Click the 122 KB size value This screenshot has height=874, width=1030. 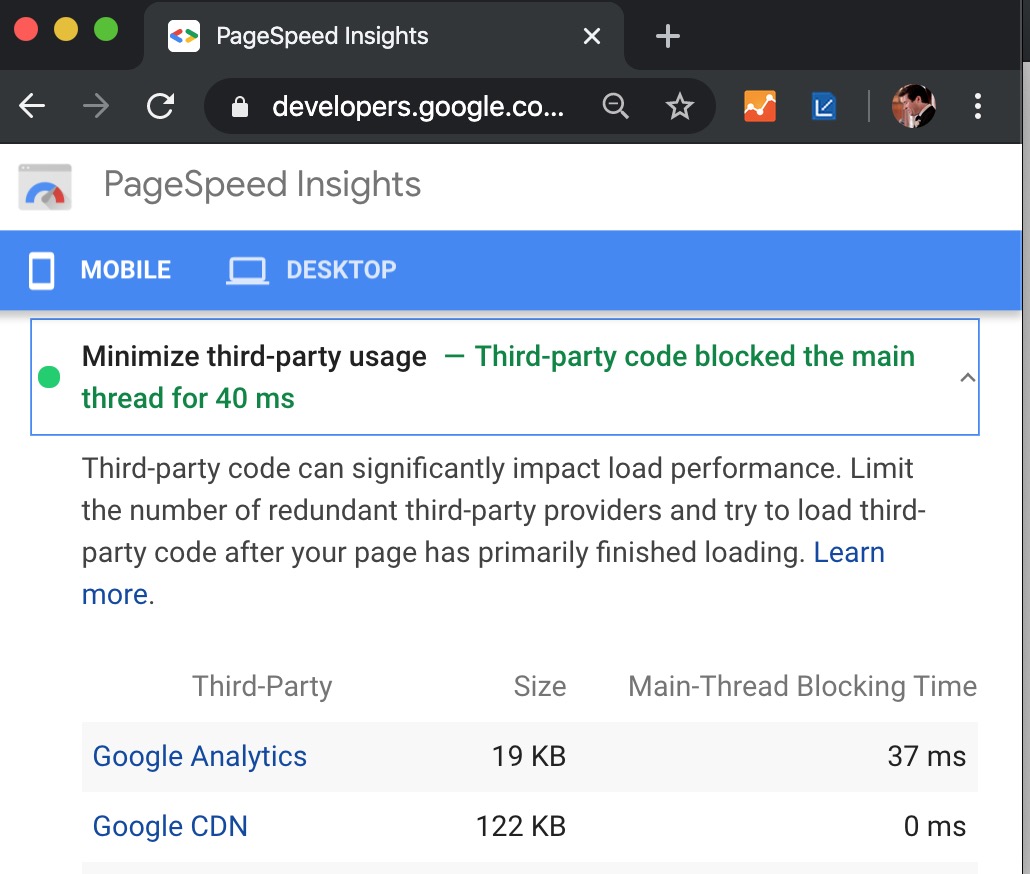click(x=521, y=827)
